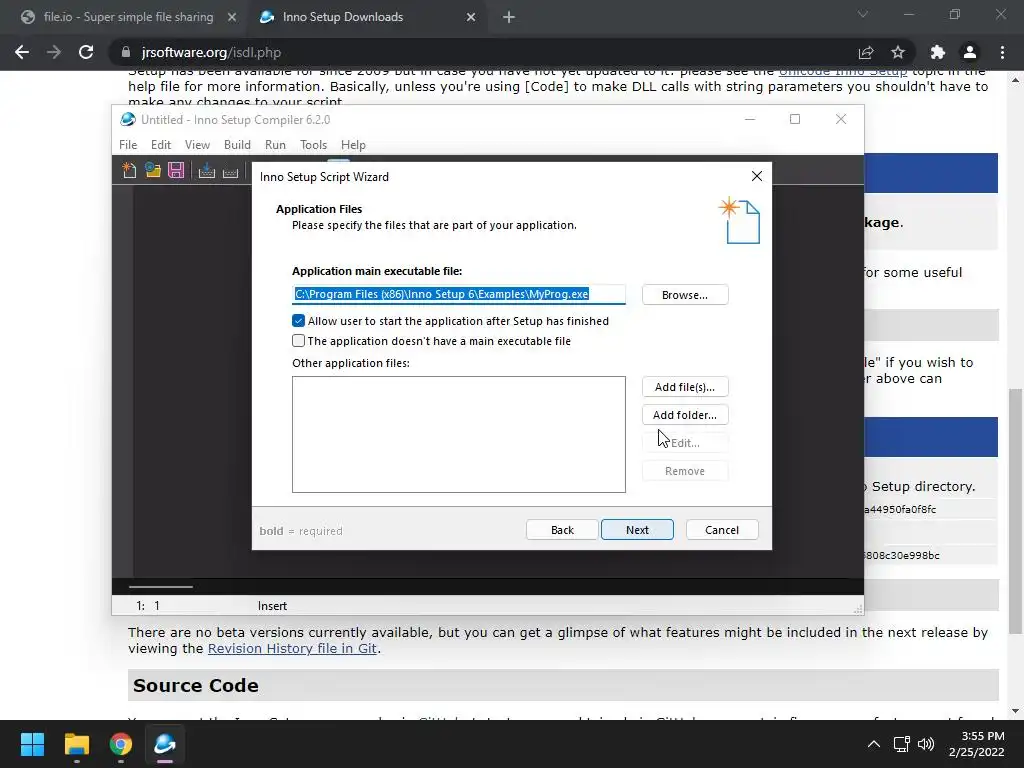Click Next in the wizard
Screen dimensions: 1024x768
[637, 530]
